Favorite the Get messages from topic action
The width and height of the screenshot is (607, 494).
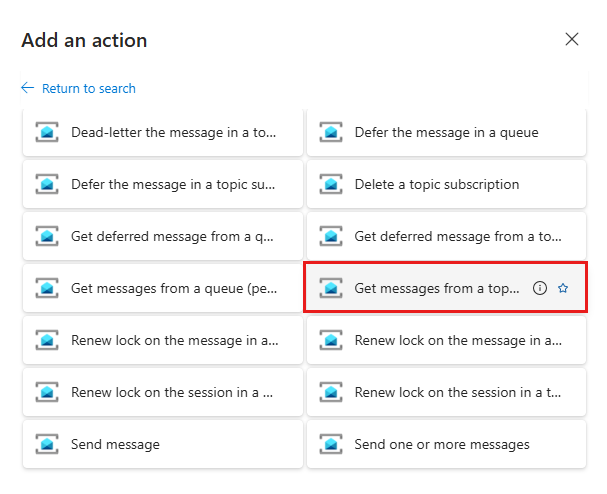(x=563, y=288)
